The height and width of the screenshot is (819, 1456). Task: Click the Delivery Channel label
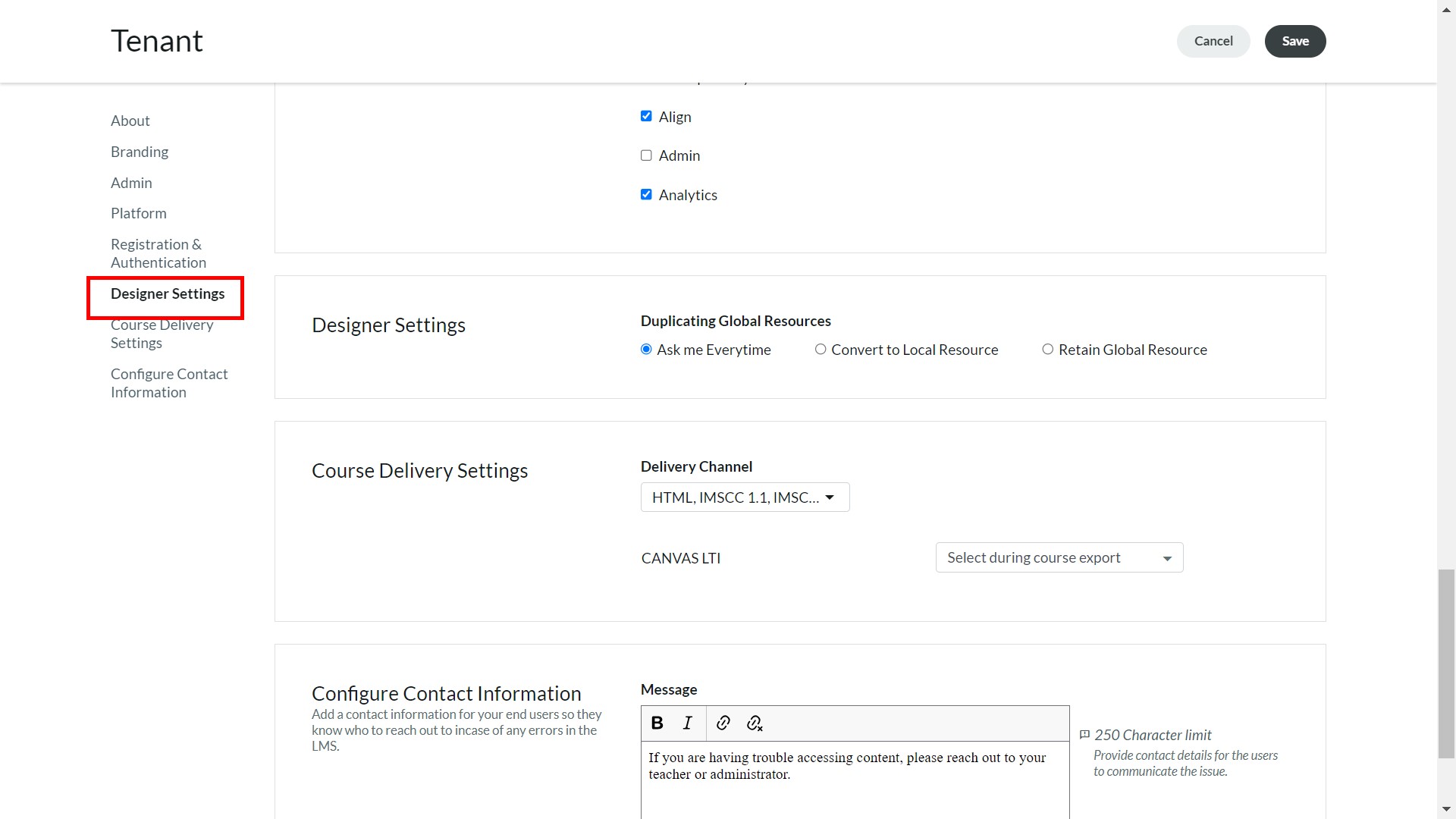(x=696, y=466)
